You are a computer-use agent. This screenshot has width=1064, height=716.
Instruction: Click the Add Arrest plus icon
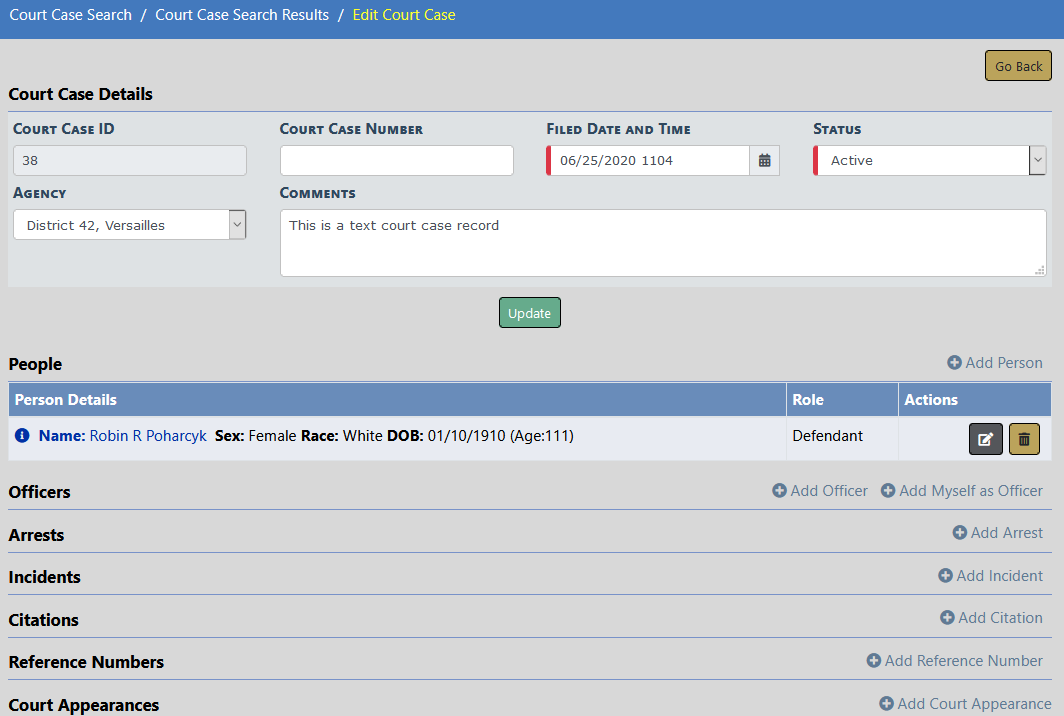(960, 533)
